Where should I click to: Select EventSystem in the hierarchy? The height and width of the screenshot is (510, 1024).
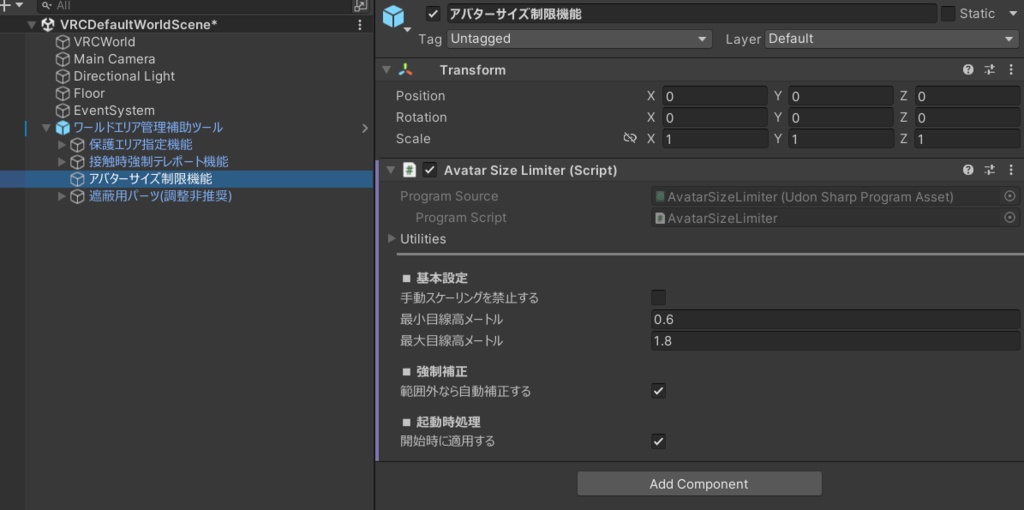pyautogui.click(x=114, y=110)
